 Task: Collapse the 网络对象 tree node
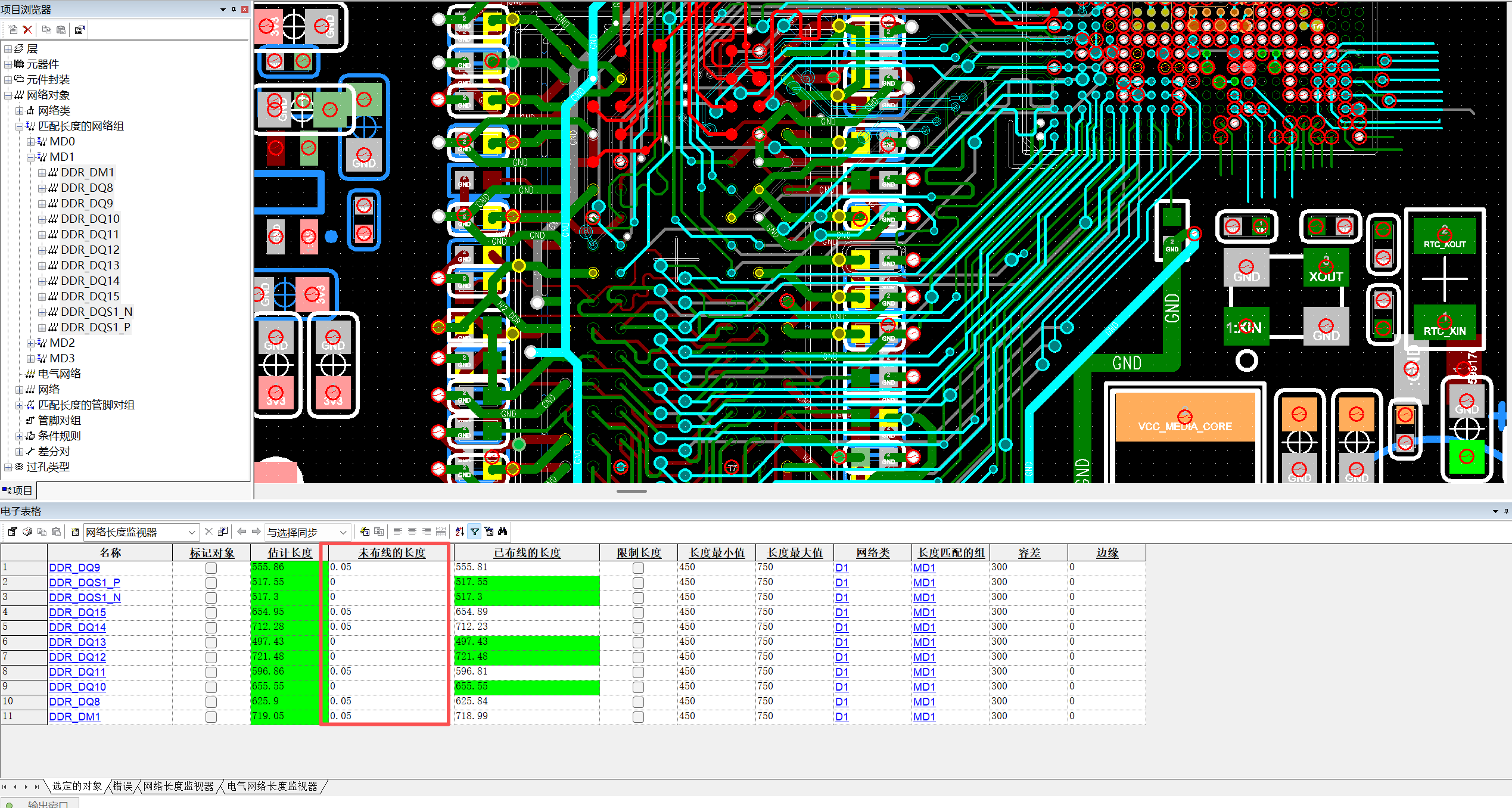[8, 95]
